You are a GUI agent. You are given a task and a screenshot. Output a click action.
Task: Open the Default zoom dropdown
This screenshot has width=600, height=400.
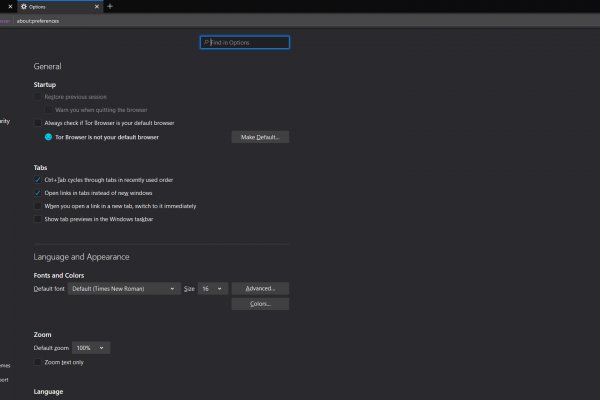pyautogui.click(x=91, y=347)
